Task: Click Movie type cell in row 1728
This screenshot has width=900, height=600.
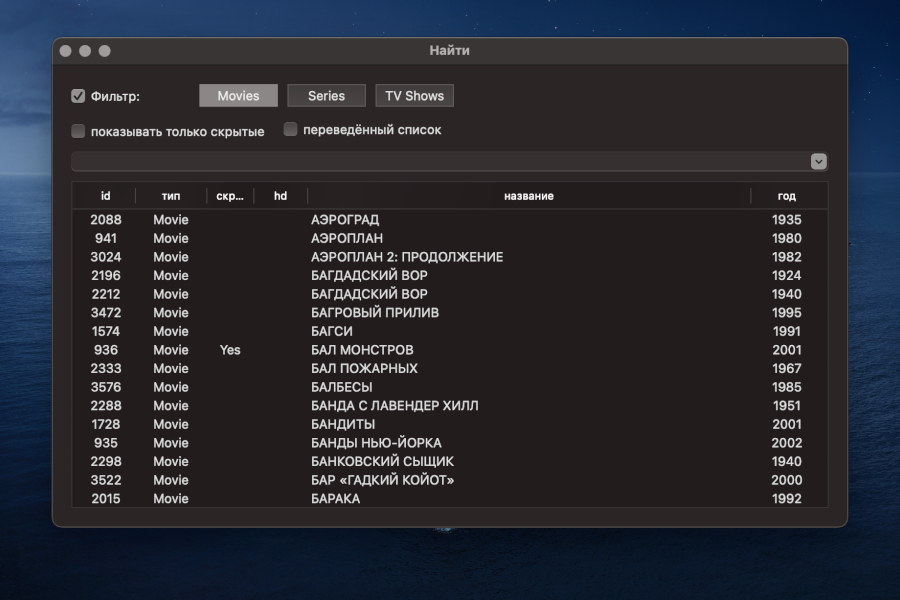Action: [171, 424]
